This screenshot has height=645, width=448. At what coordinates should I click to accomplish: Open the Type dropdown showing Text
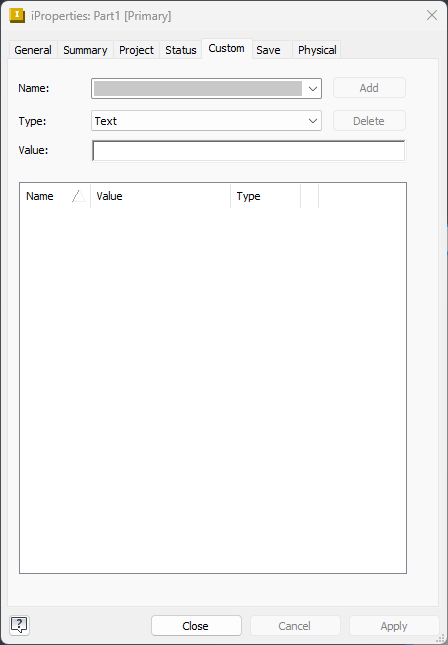coord(206,121)
